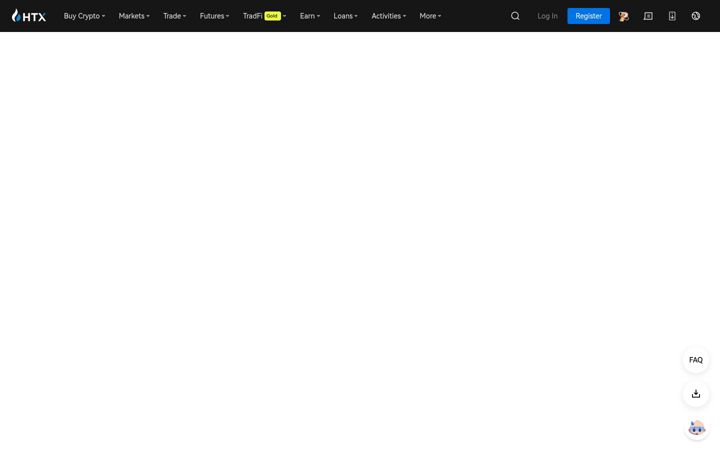
Task: Open the HTX logo homepage
Action: tap(28, 16)
